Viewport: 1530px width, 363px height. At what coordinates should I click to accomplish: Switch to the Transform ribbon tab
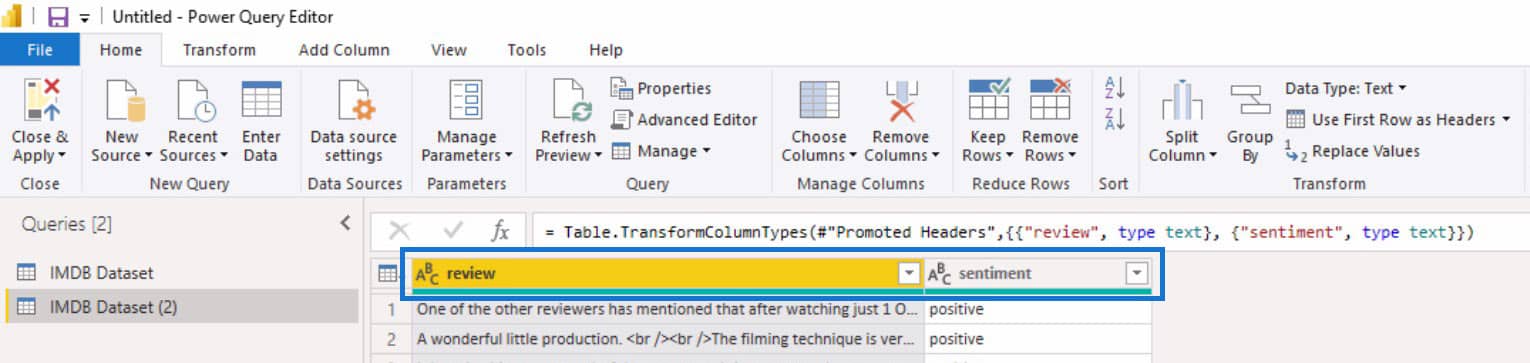coord(219,49)
